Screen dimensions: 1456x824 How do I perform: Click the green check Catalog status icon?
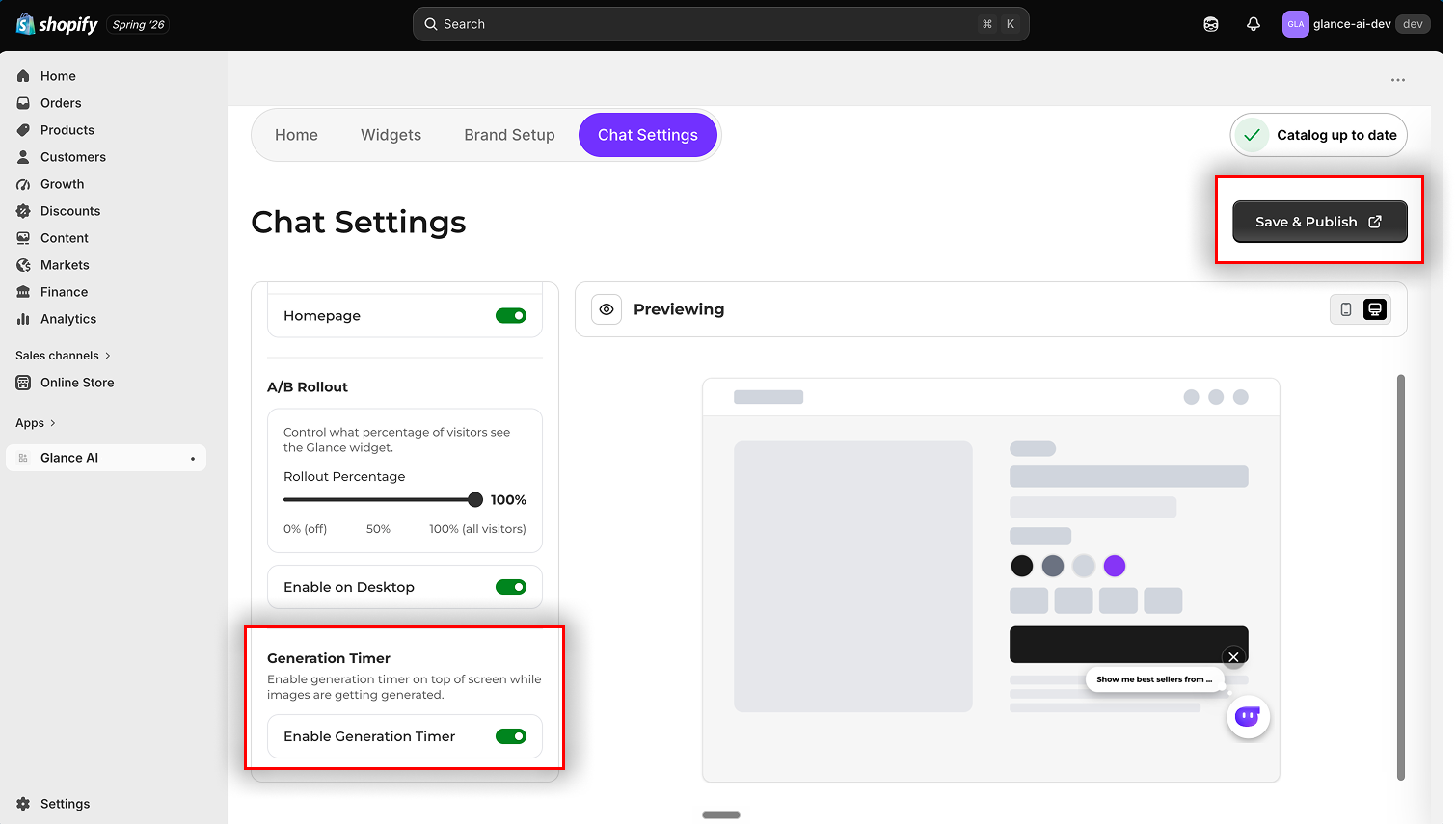tap(1252, 135)
